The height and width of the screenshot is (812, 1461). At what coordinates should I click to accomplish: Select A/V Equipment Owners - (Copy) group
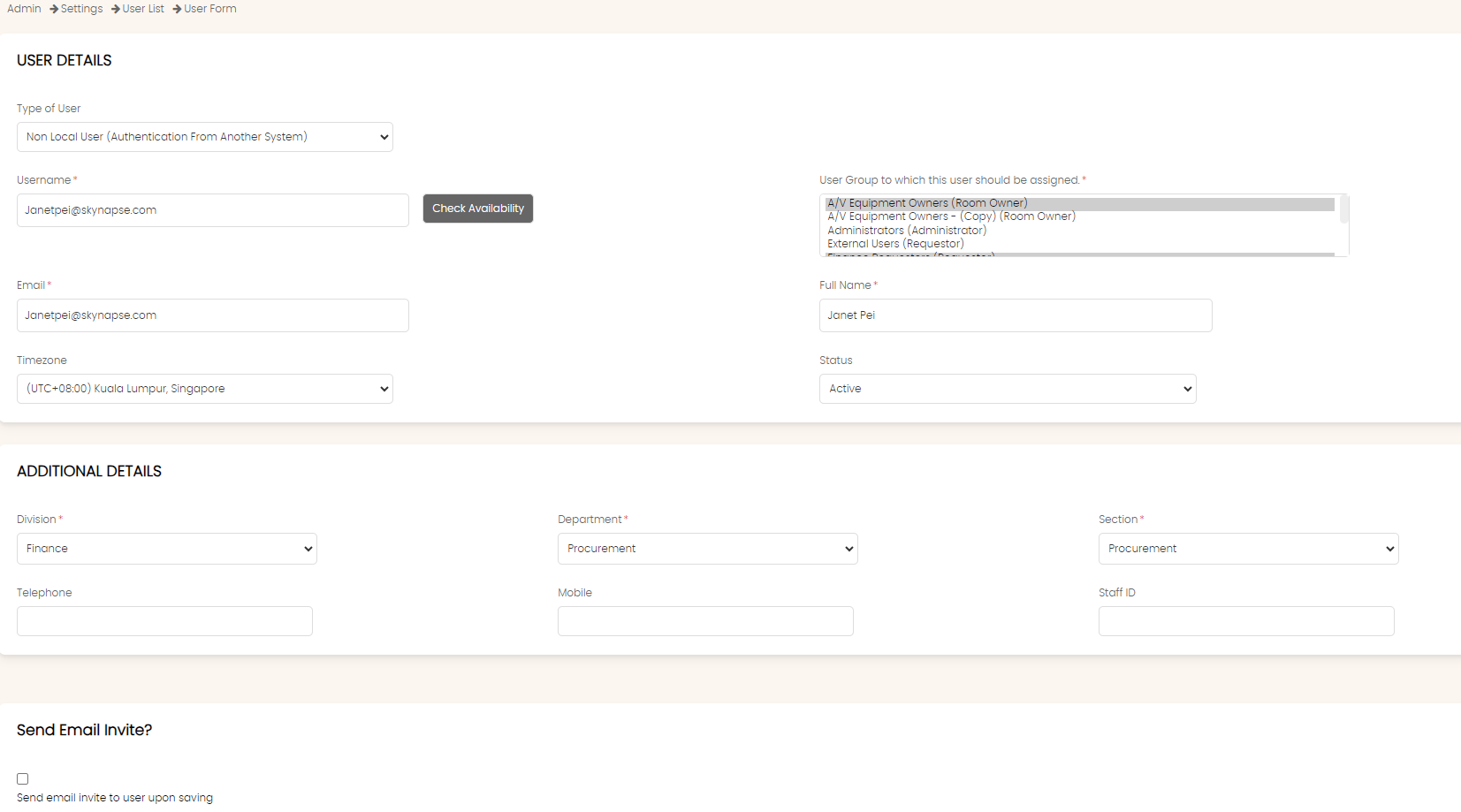(x=1079, y=216)
